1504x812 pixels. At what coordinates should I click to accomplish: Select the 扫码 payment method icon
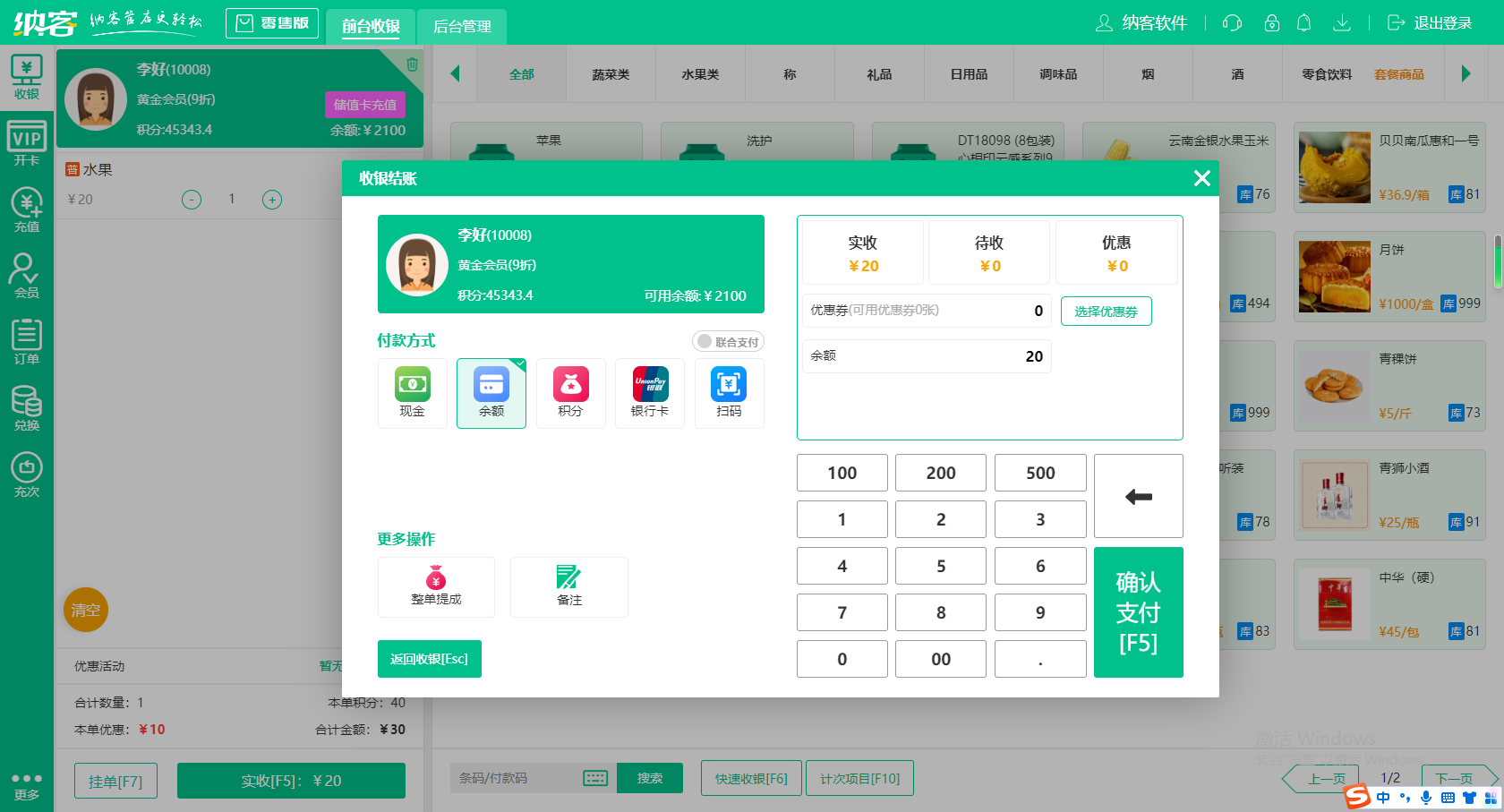pos(729,394)
